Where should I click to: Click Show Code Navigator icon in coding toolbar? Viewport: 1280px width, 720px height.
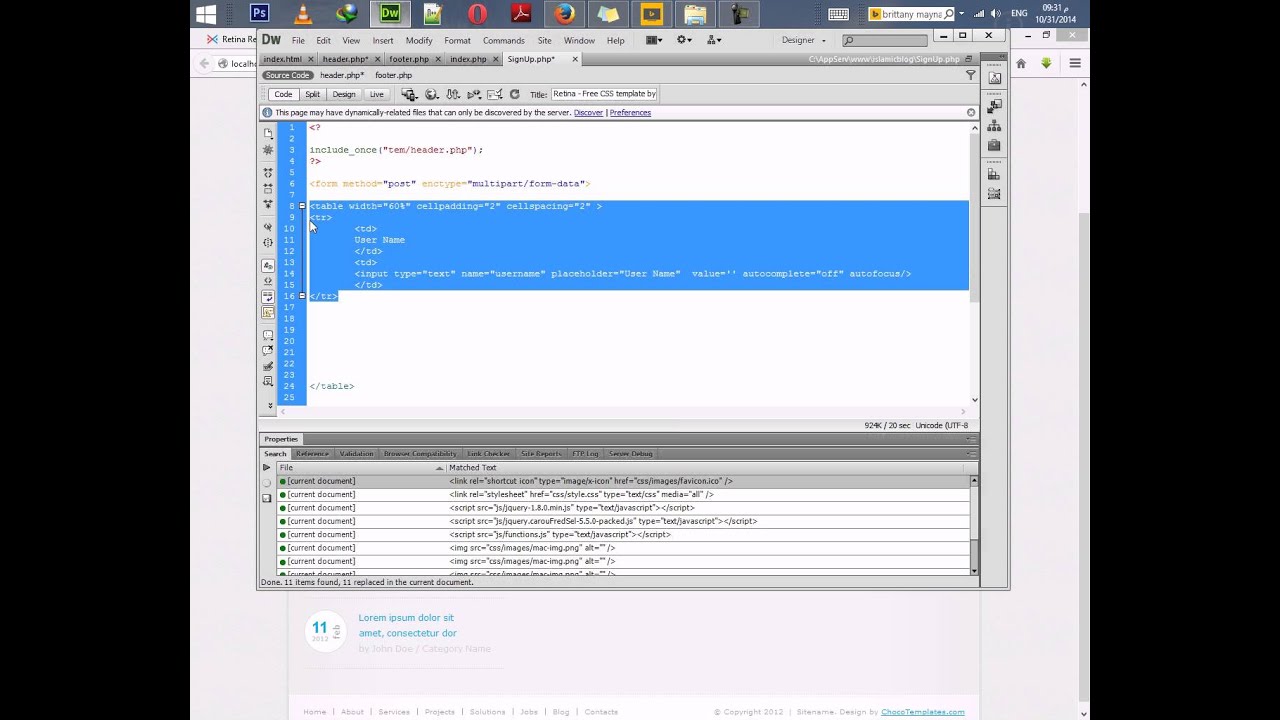coord(268,150)
